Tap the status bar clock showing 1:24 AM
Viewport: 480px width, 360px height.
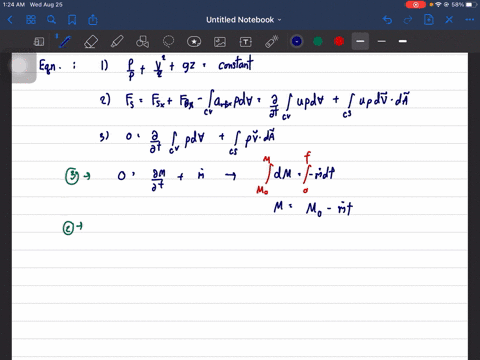pos(14,5)
